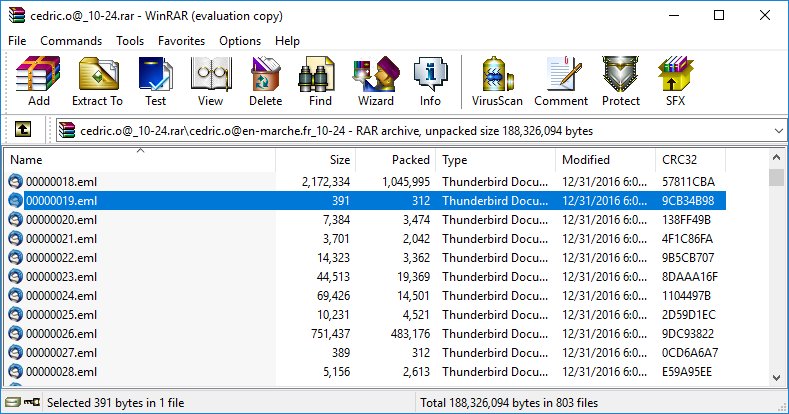Open the Comment tool
This screenshot has height=414, width=789.
(561, 81)
